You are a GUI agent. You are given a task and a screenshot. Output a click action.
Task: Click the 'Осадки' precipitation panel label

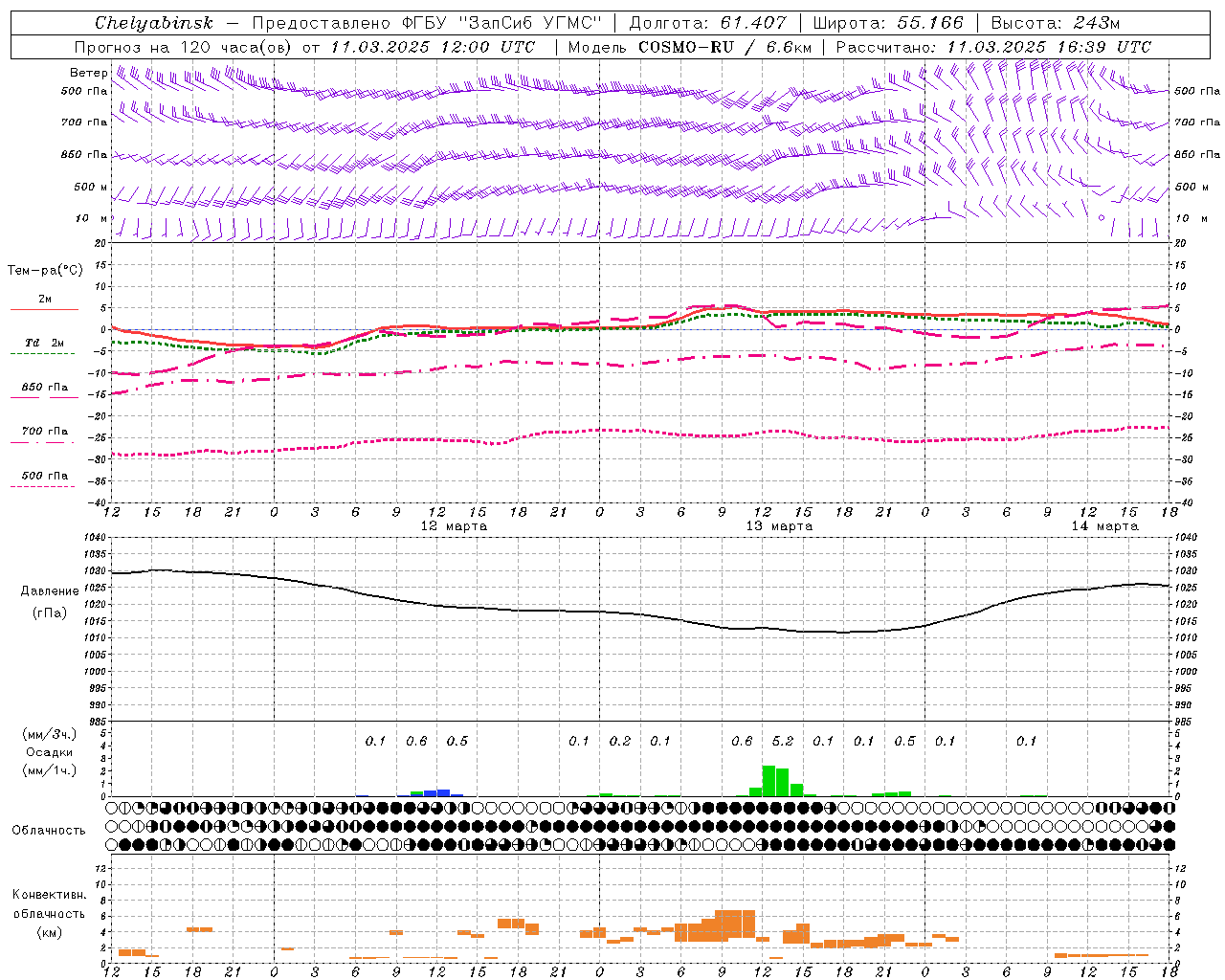pos(50,752)
